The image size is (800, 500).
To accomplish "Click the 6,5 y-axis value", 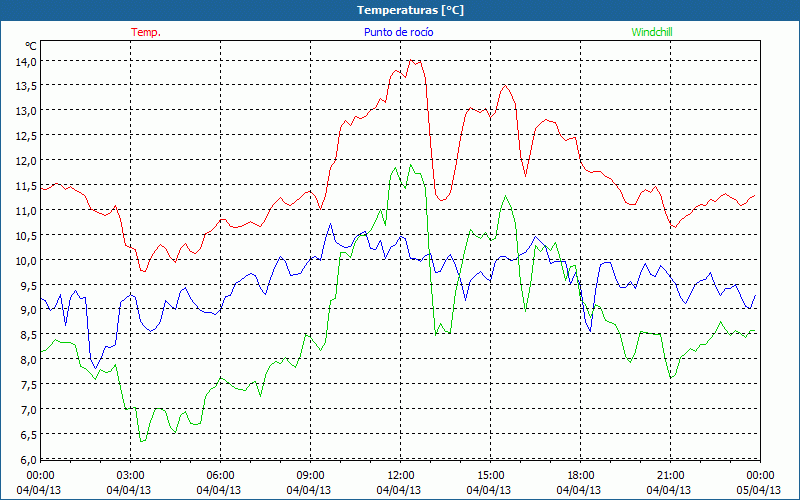I will tap(29, 435).
